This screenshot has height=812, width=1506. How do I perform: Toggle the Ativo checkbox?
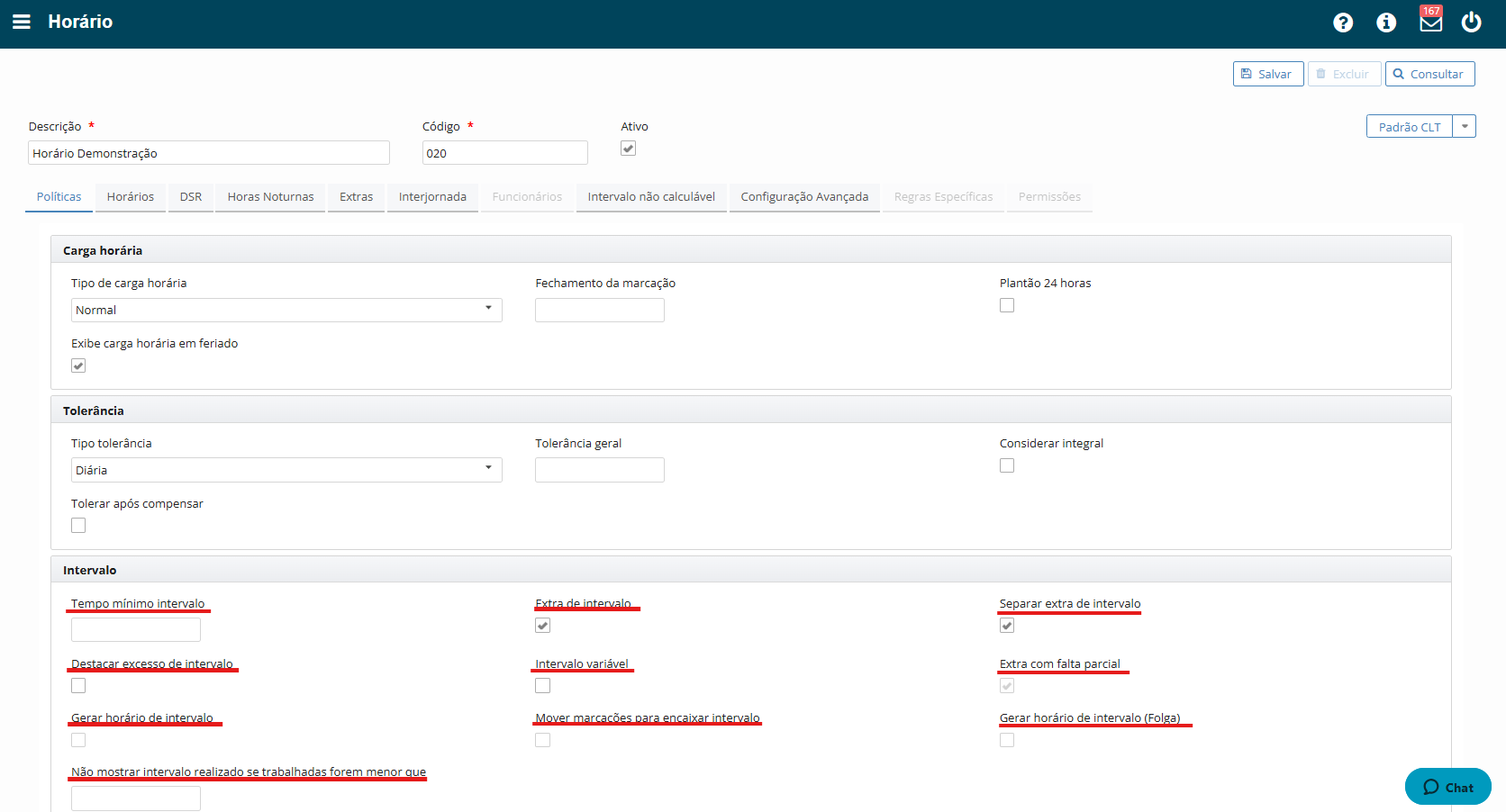[629, 149]
